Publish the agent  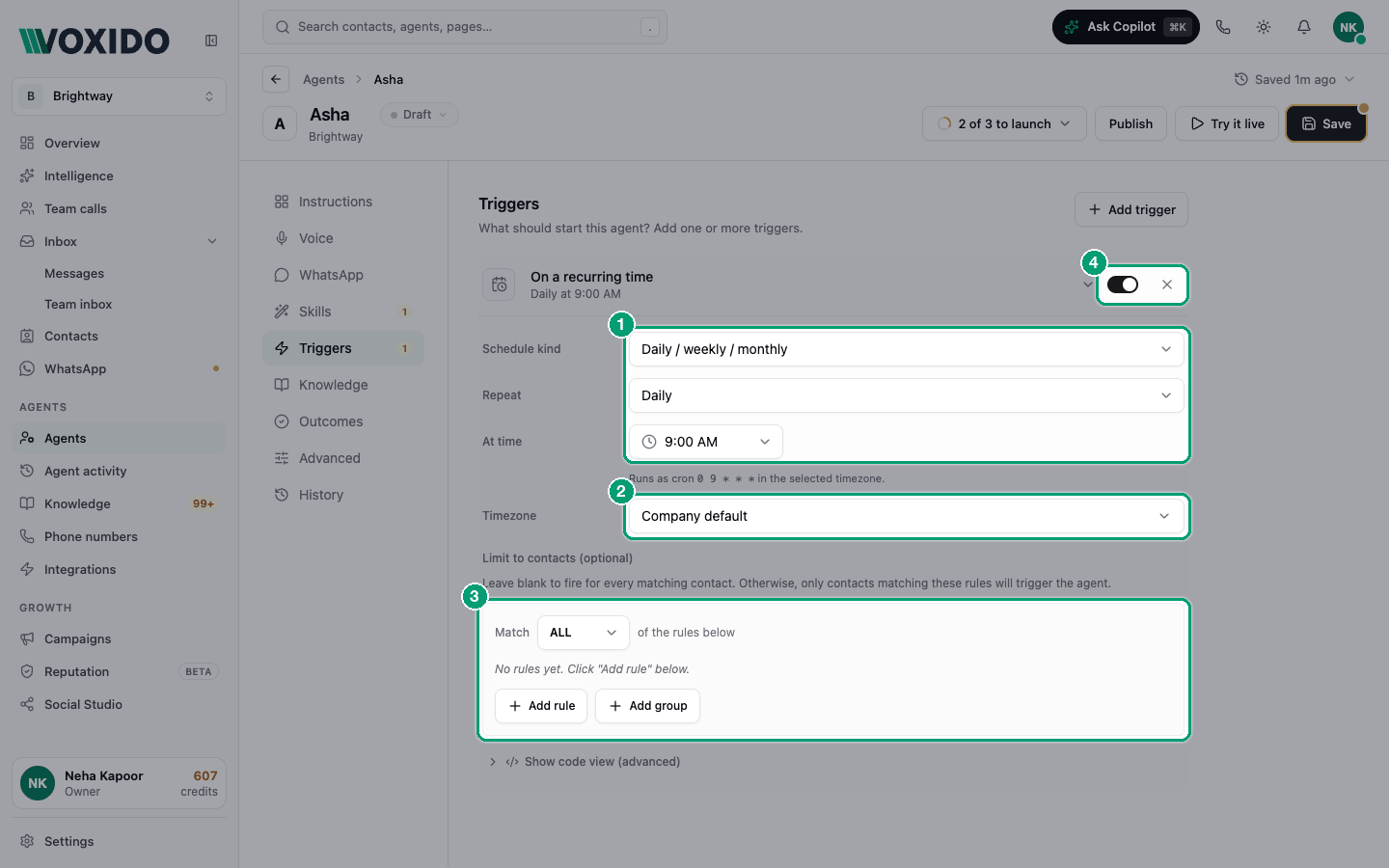pyautogui.click(x=1130, y=123)
